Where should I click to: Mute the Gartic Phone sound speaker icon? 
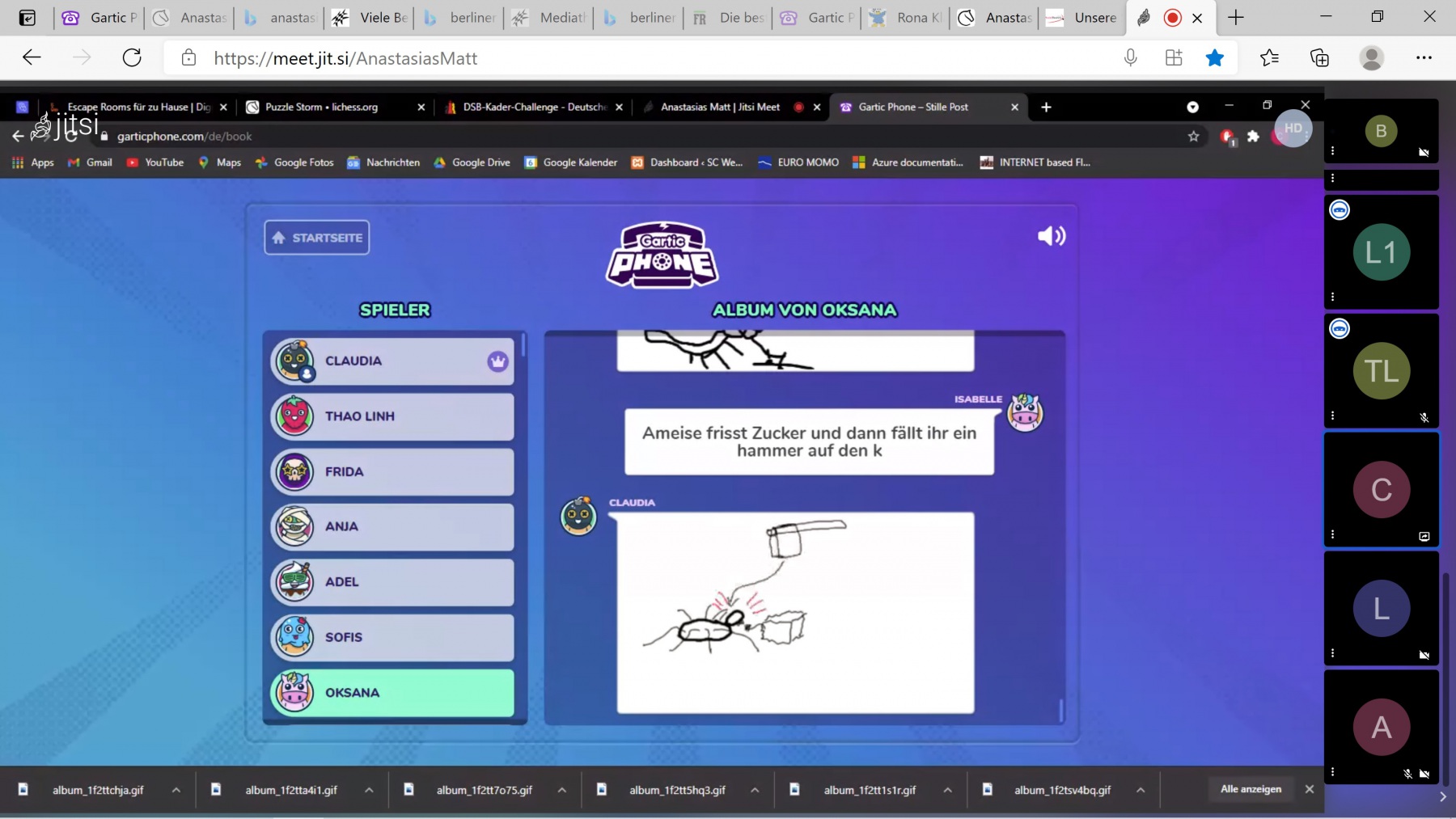tap(1051, 236)
